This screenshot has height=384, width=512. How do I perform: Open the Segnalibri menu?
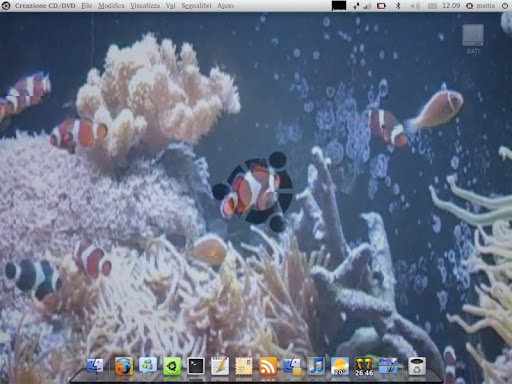tap(196, 6)
